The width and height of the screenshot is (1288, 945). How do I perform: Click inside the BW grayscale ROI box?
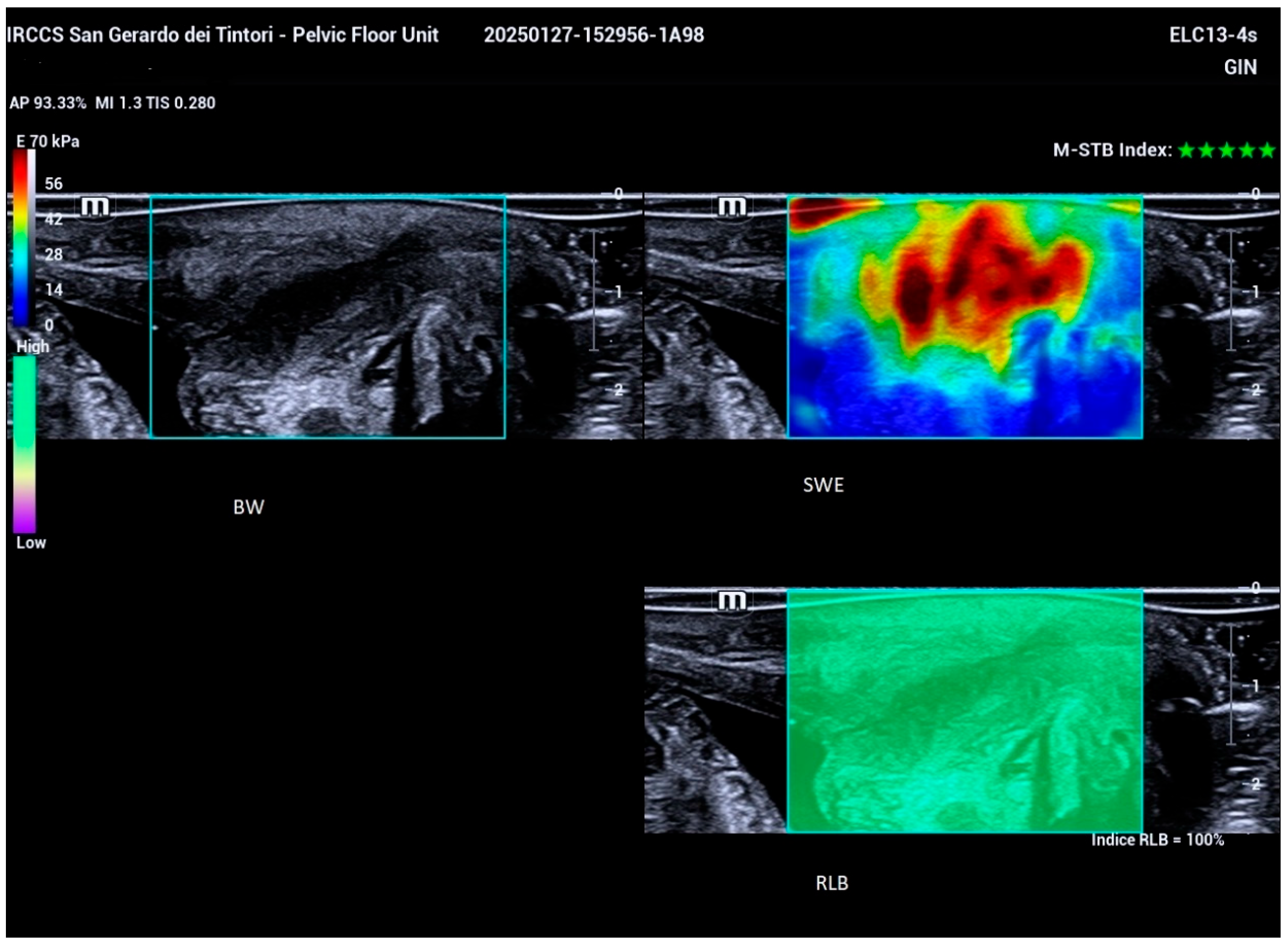point(327,317)
